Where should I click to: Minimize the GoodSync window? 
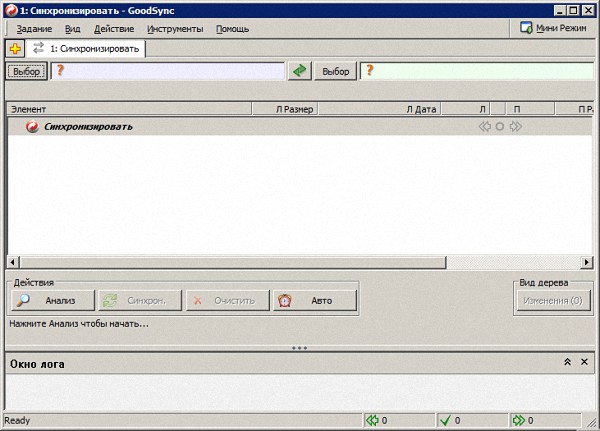pyautogui.click(x=560, y=10)
